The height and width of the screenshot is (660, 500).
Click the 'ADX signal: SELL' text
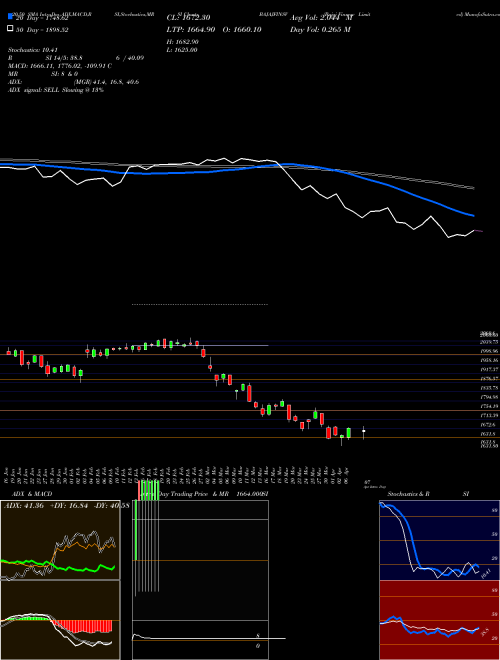56,90
